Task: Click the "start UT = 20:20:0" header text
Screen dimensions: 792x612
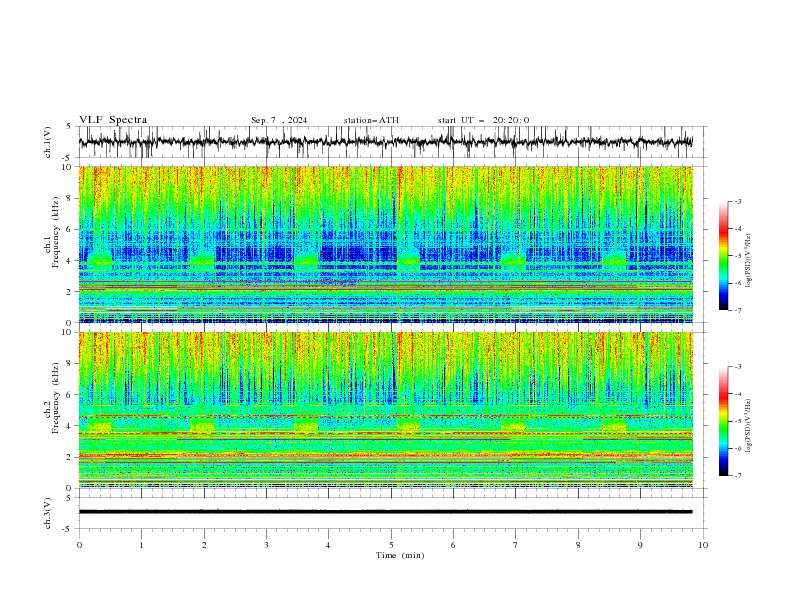Action: (483, 120)
